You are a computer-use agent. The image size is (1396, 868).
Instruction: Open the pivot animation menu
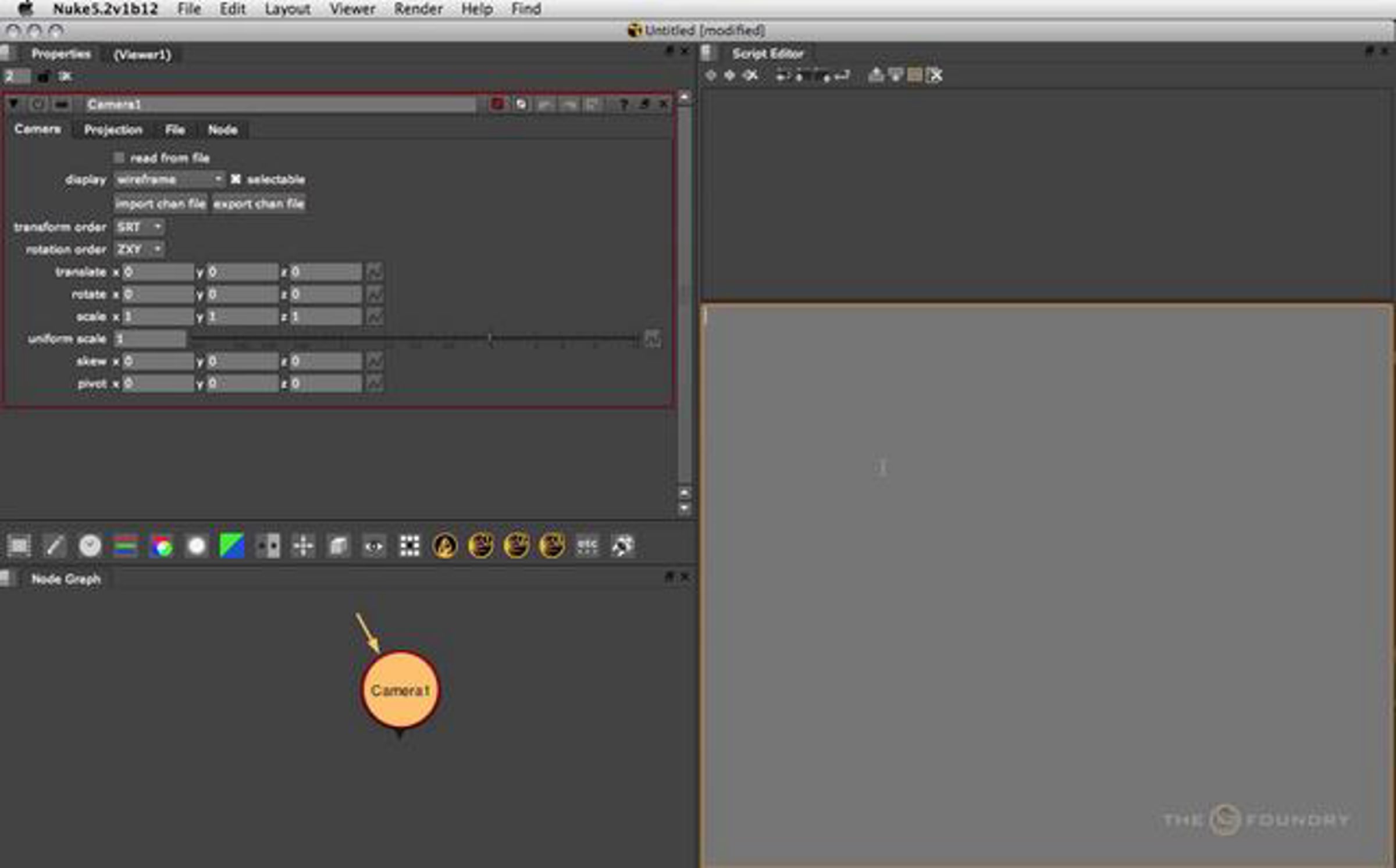[375, 384]
